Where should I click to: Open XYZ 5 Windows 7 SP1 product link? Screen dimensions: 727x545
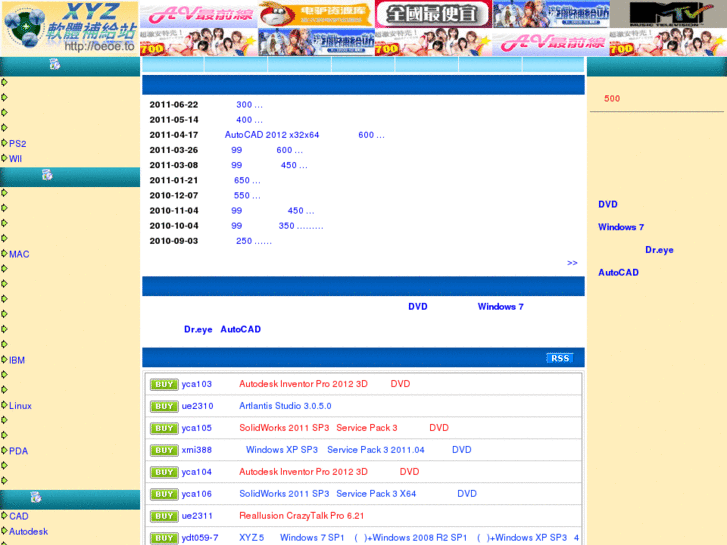(x=409, y=538)
